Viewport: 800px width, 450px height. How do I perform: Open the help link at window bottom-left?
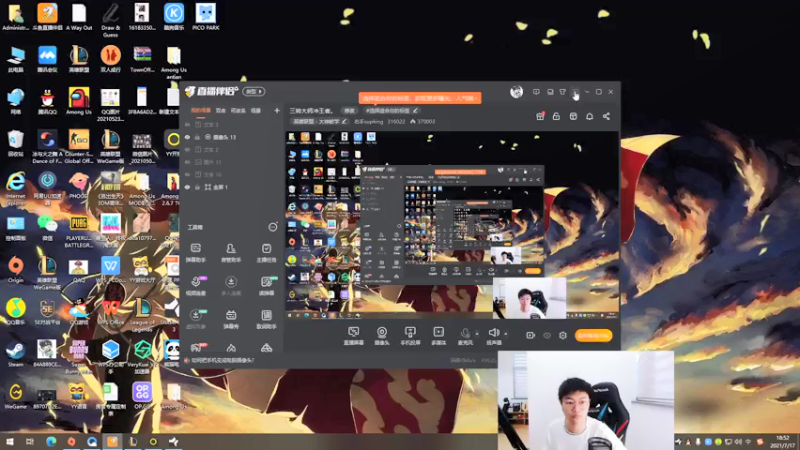pos(222,360)
